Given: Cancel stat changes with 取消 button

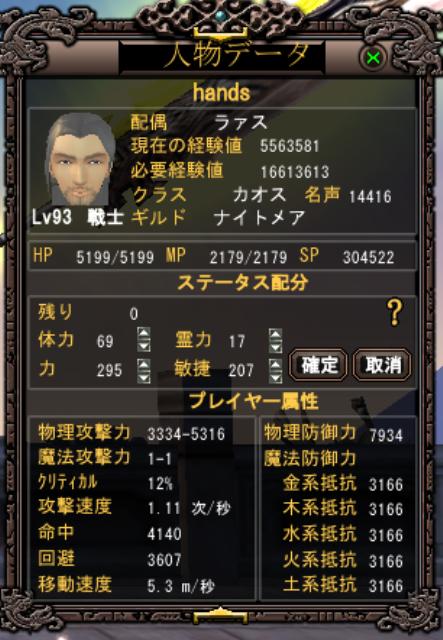Looking at the screenshot, I should coord(382,364).
